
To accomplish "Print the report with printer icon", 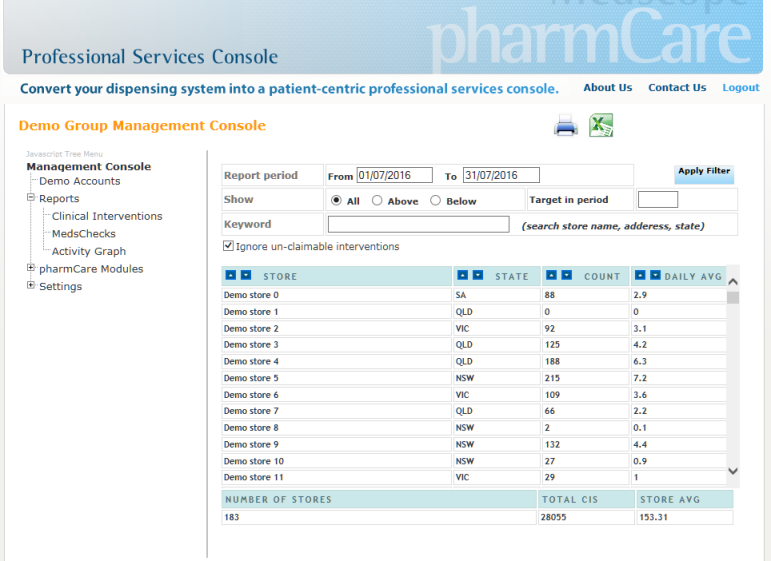I will coord(565,125).
